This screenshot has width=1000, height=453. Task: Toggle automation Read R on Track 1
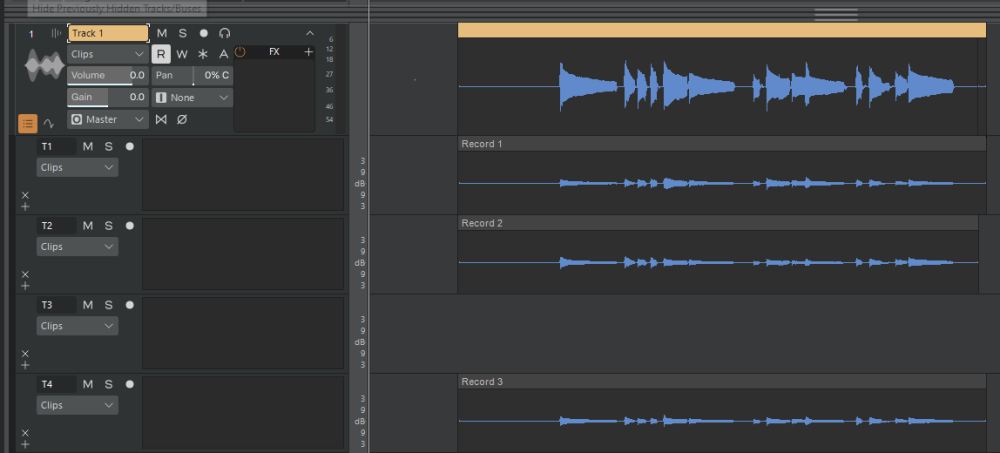coord(161,54)
